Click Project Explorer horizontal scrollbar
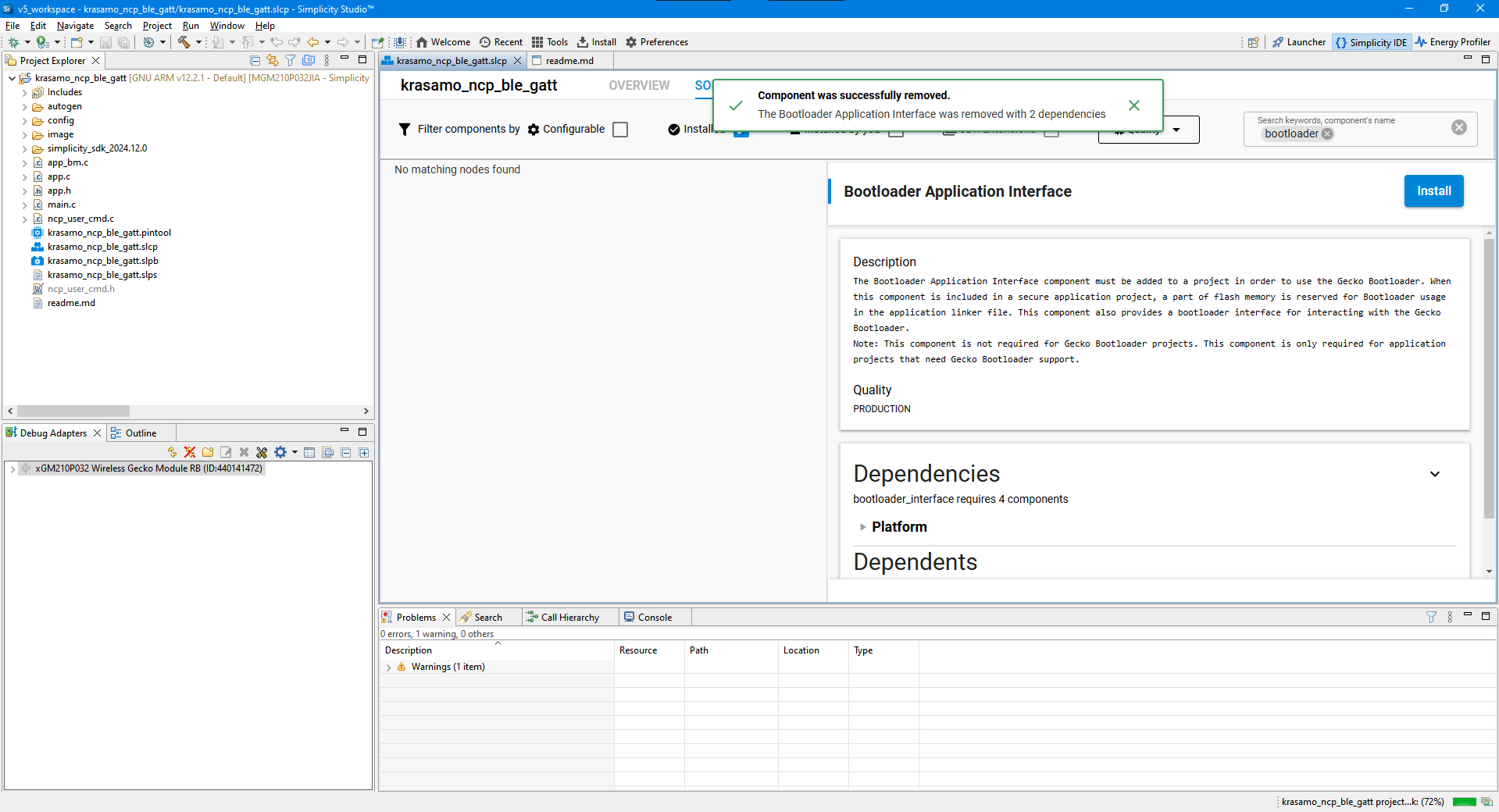The image size is (1499, 812). click(73, 411)
